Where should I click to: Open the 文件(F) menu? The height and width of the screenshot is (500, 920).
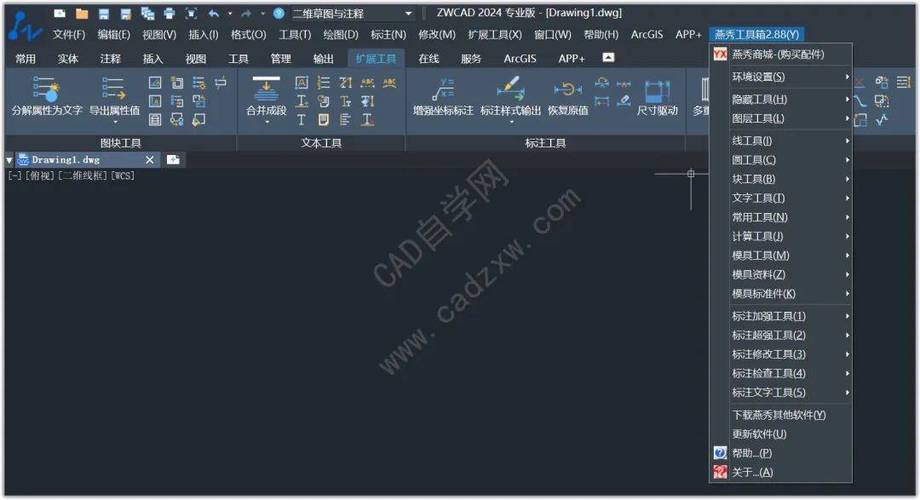point(68,35)
